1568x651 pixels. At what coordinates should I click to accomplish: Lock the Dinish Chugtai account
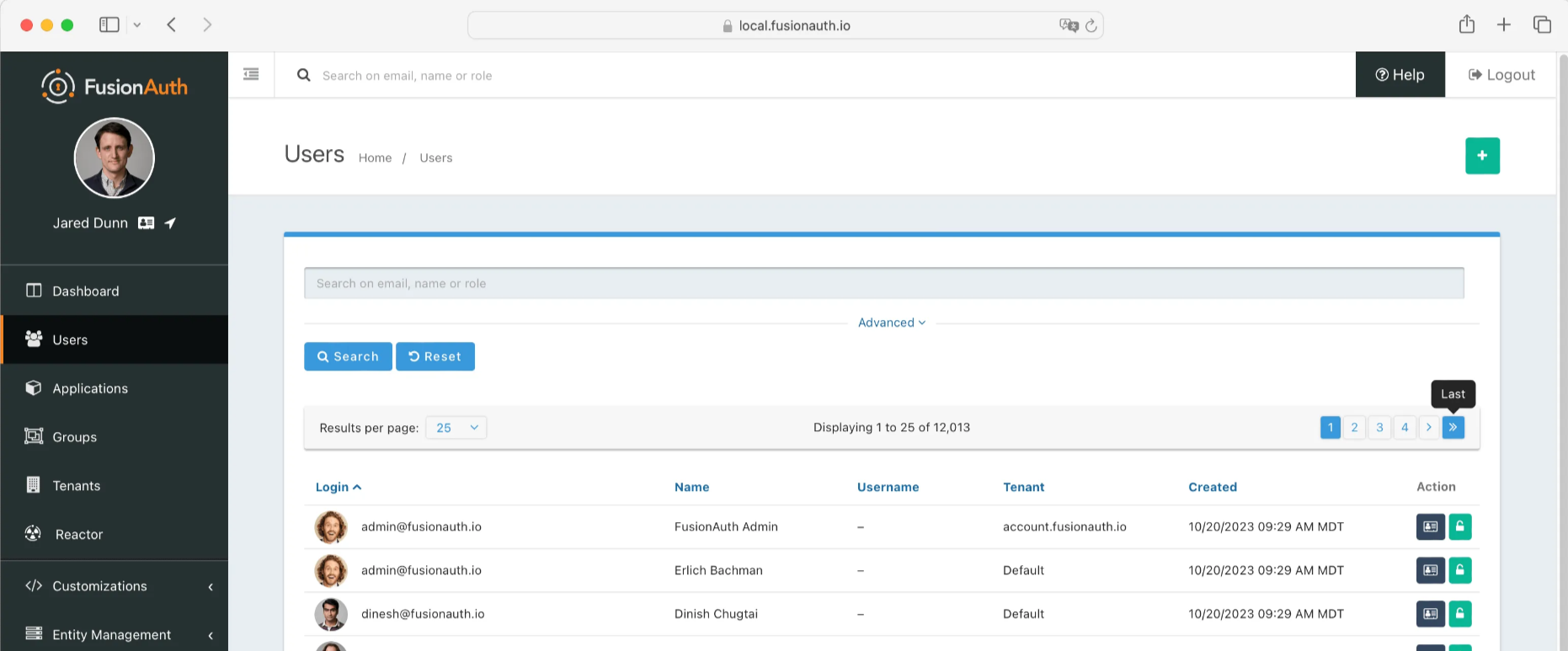[x=1460, y=614]
